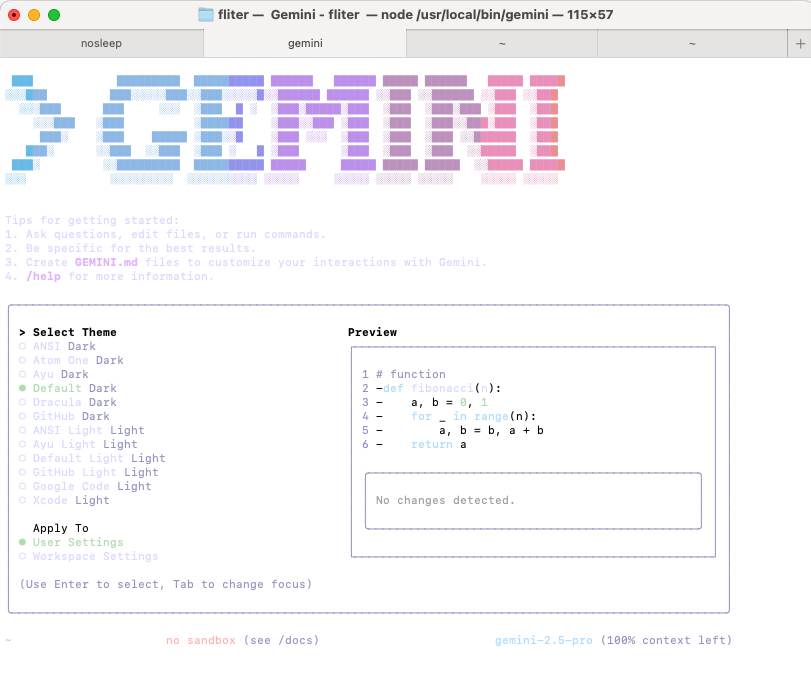Switch to the gemini tab
This screenshot has width=811, height=678.
(x=305, y=44)
